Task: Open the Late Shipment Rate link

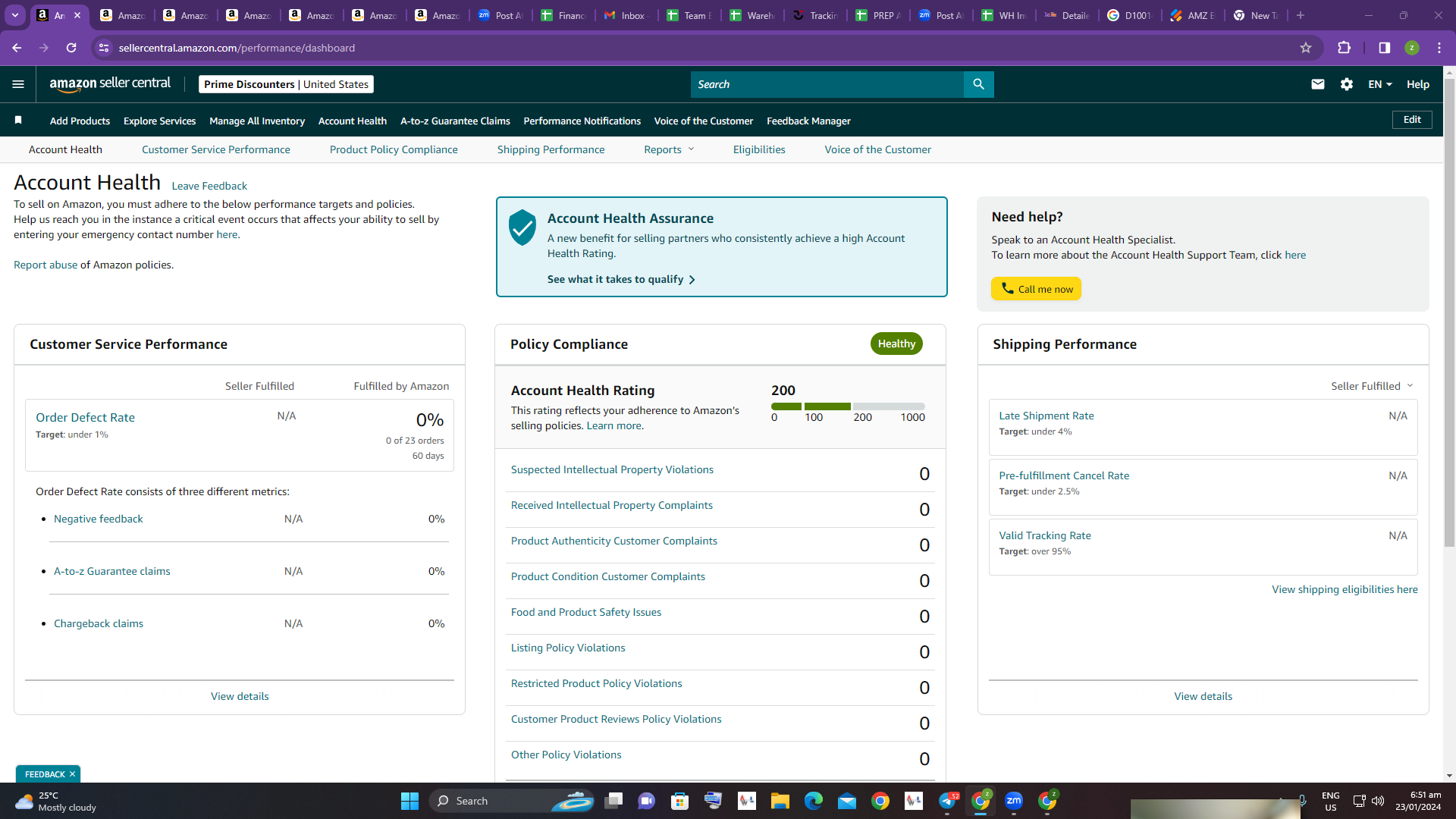Action: [x=1046, y=416]
